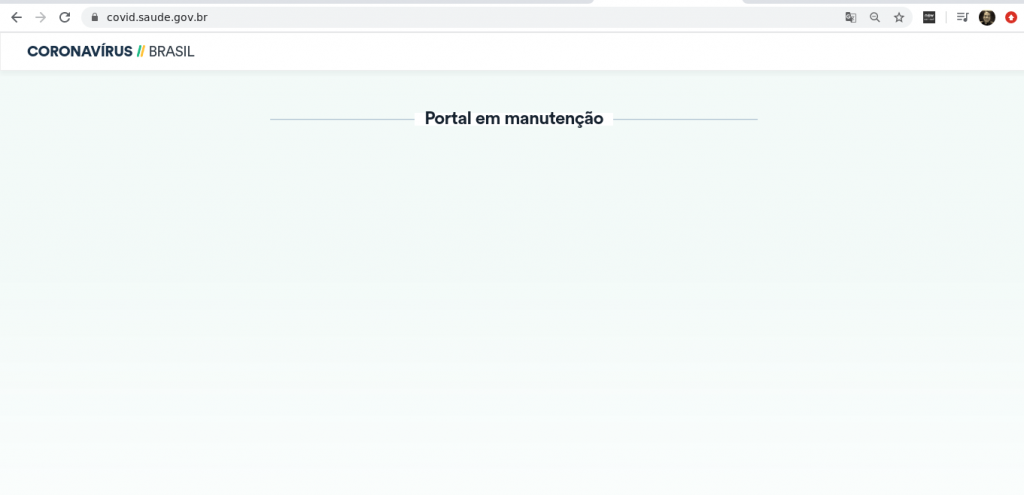Open the user profile avatar
The height and width of the screenshot is (495, 1024).
coord(987,17)
